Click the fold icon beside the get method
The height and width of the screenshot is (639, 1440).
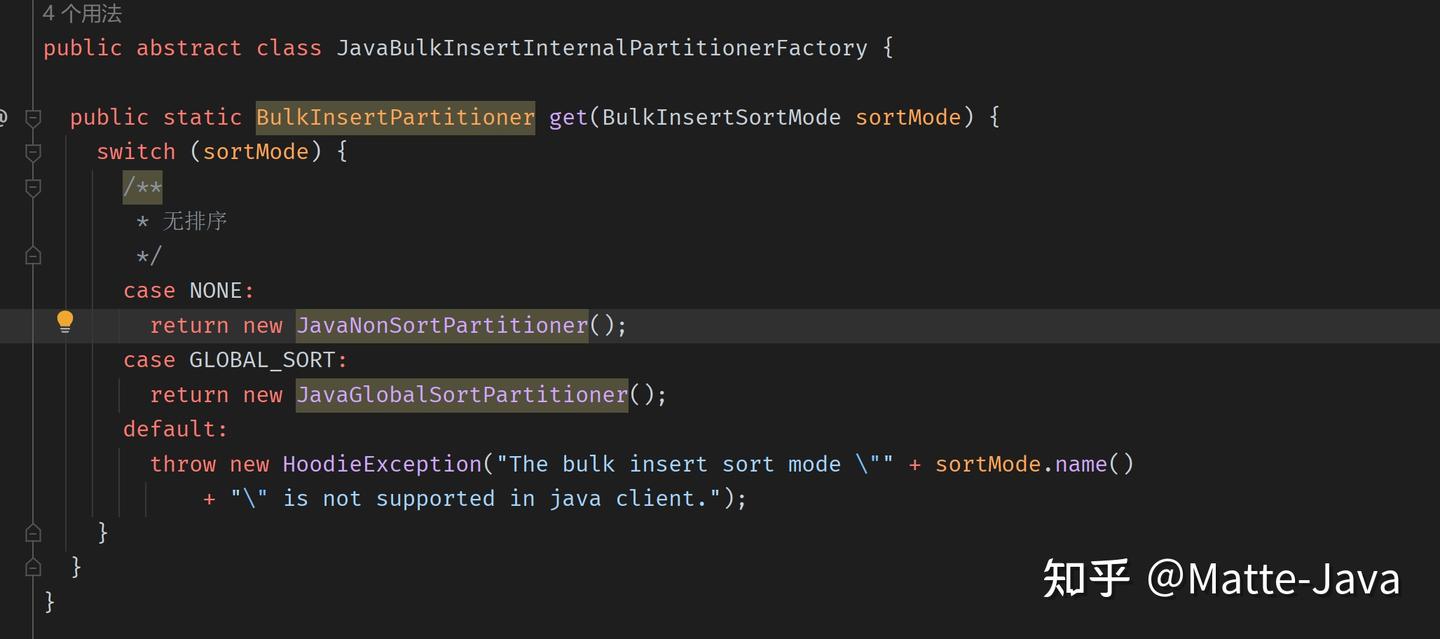point(33,117)
